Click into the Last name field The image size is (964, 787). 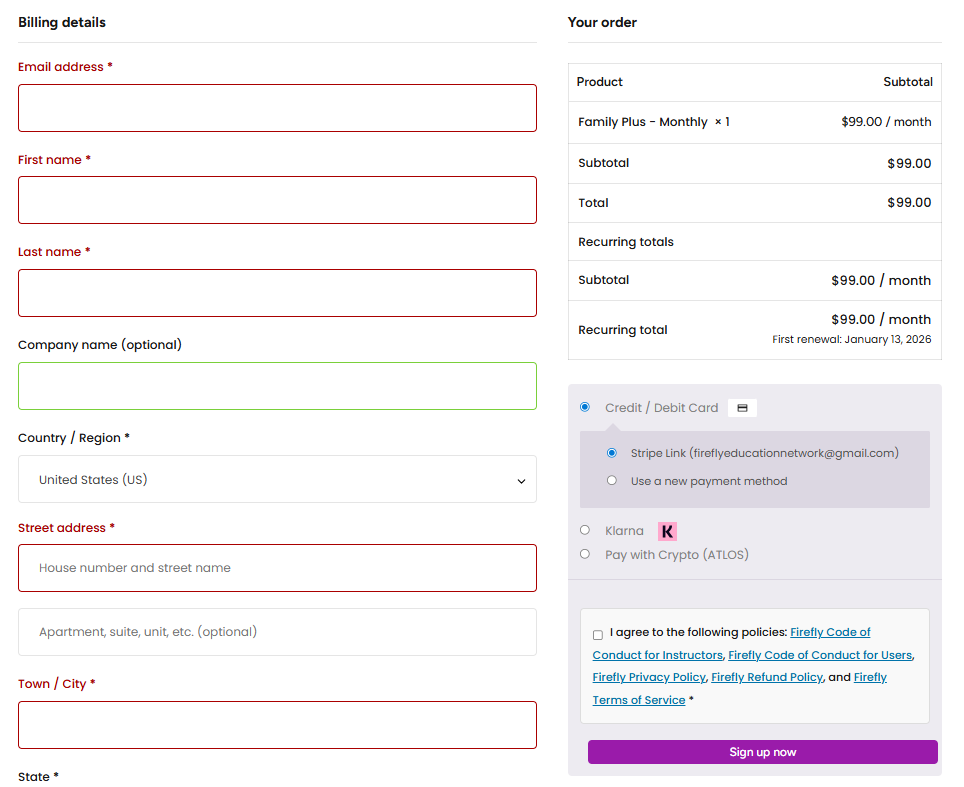point(277,293)
